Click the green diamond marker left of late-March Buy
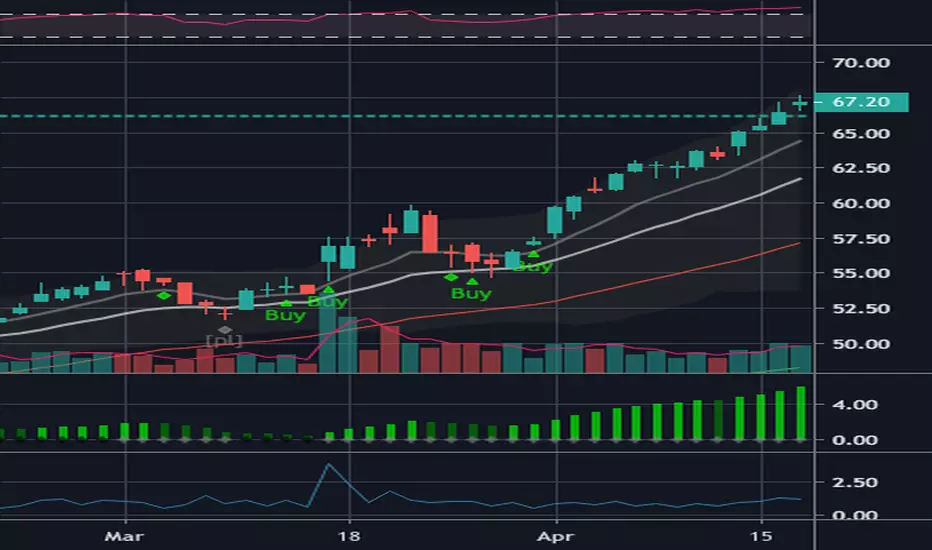Viewport: 932px width, 550px height. (451, 277)
